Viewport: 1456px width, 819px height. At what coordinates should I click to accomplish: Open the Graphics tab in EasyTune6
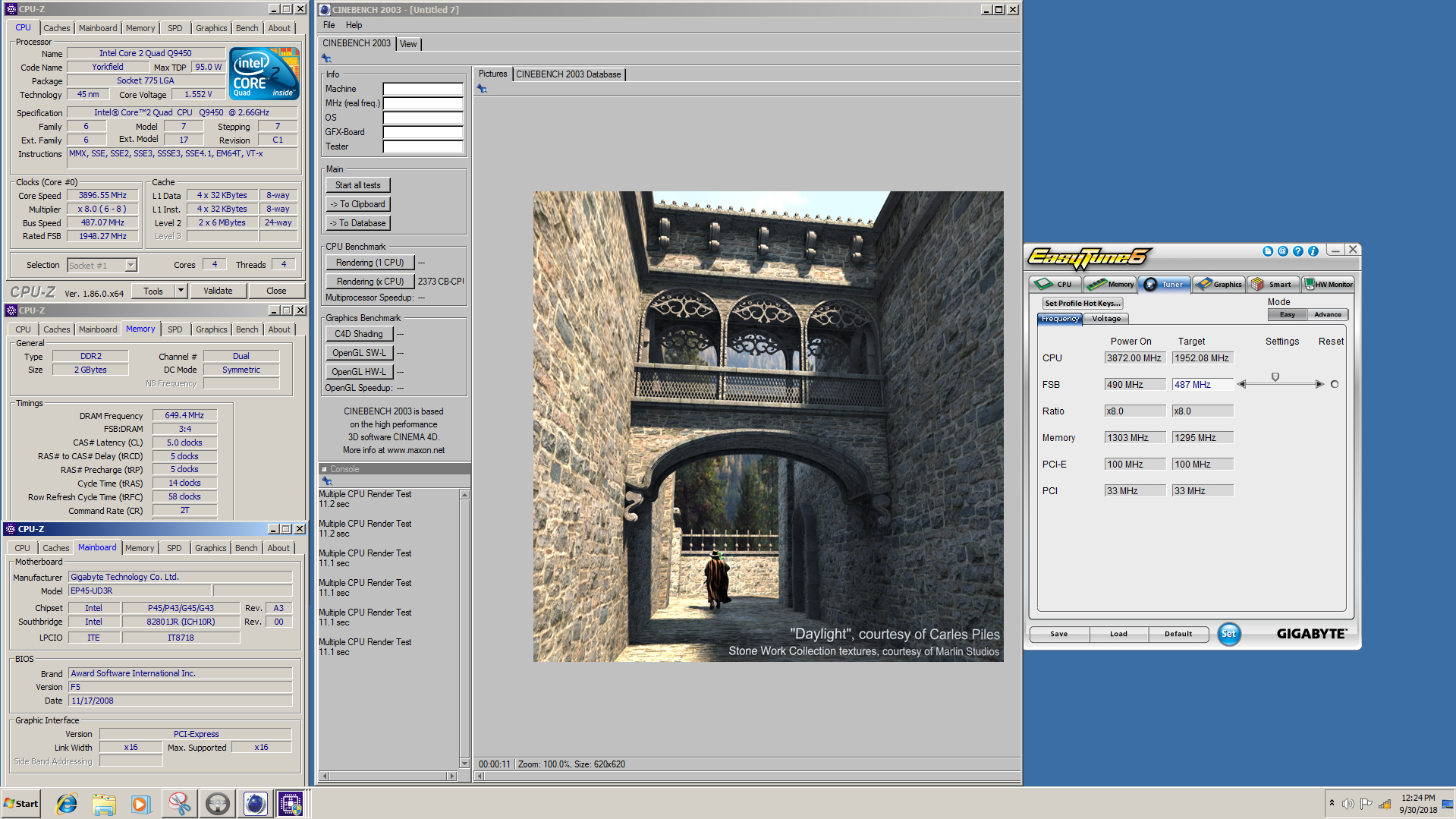[x=1219, y=285]
